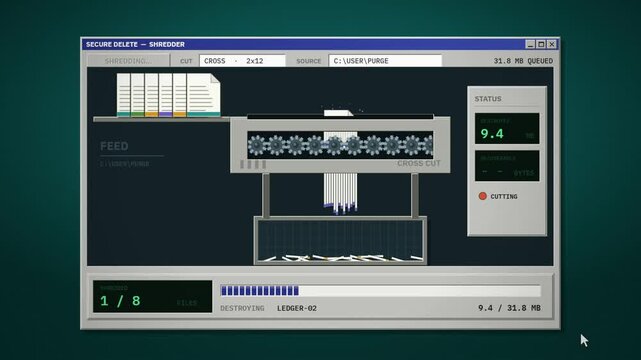
Task: Select the orange-tabbed document beside the purple one
Action: [x=179, y=95]
